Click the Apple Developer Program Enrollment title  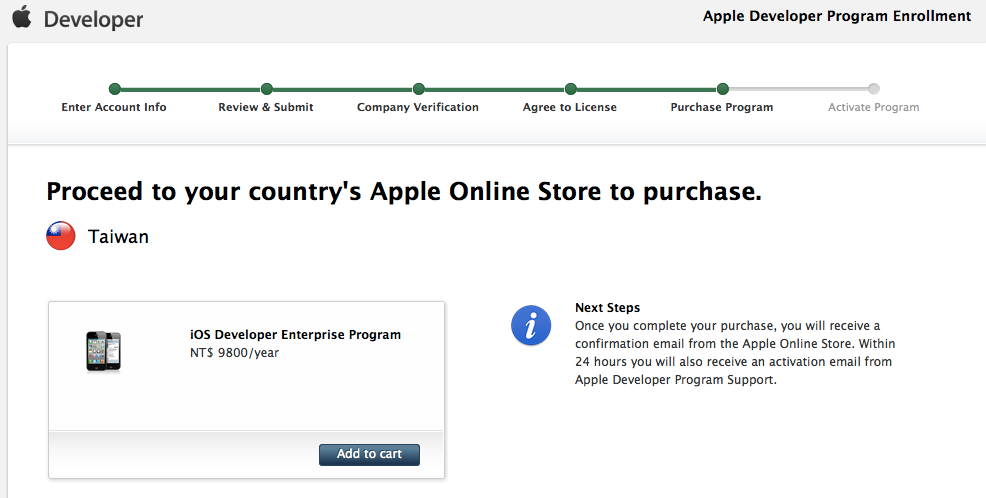point(837,16)
